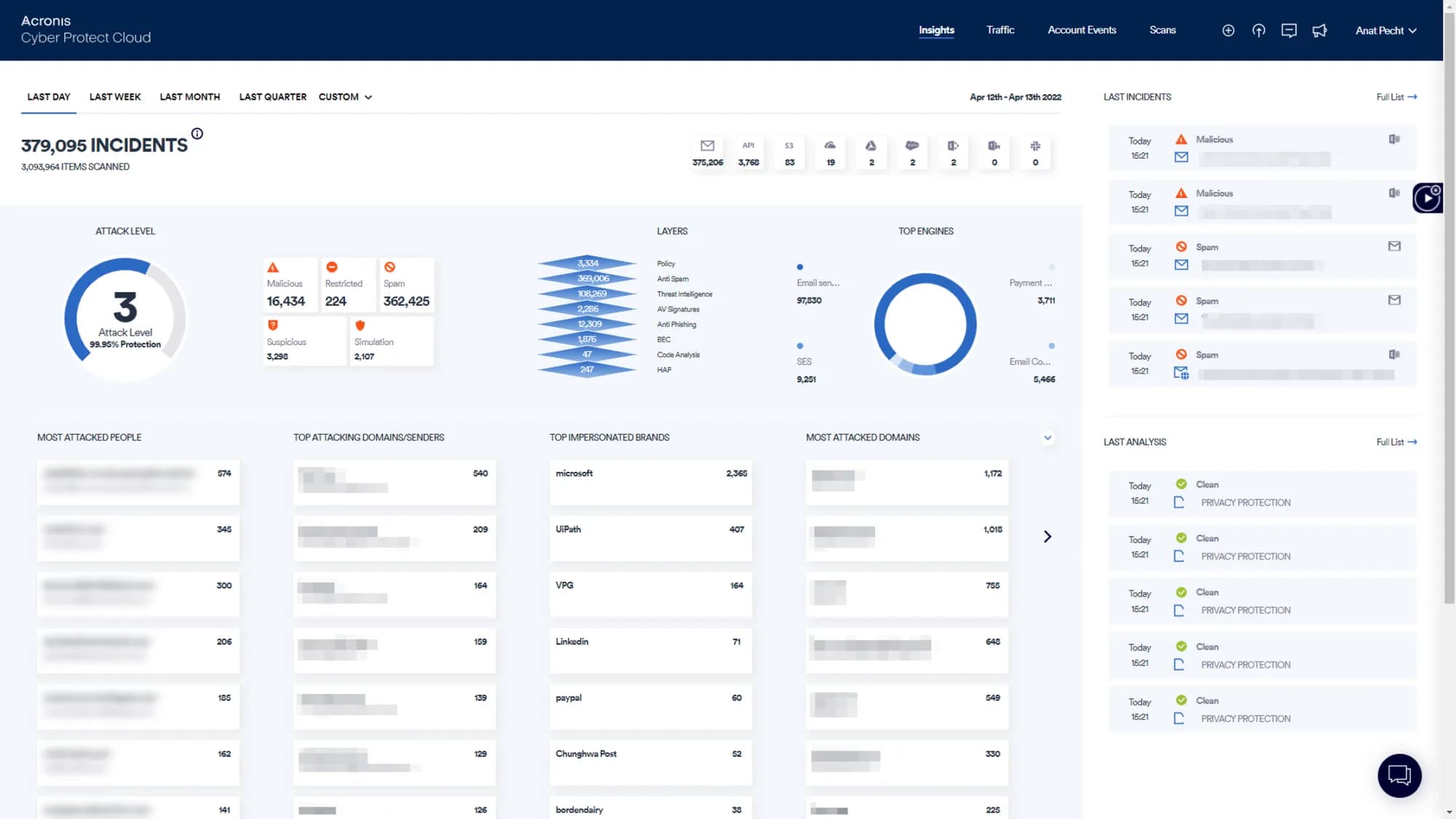Viewport: 1456px width, 819px height.
Task: Click the next arrow beside attacked domains
Action: (x=1047, y=537)
